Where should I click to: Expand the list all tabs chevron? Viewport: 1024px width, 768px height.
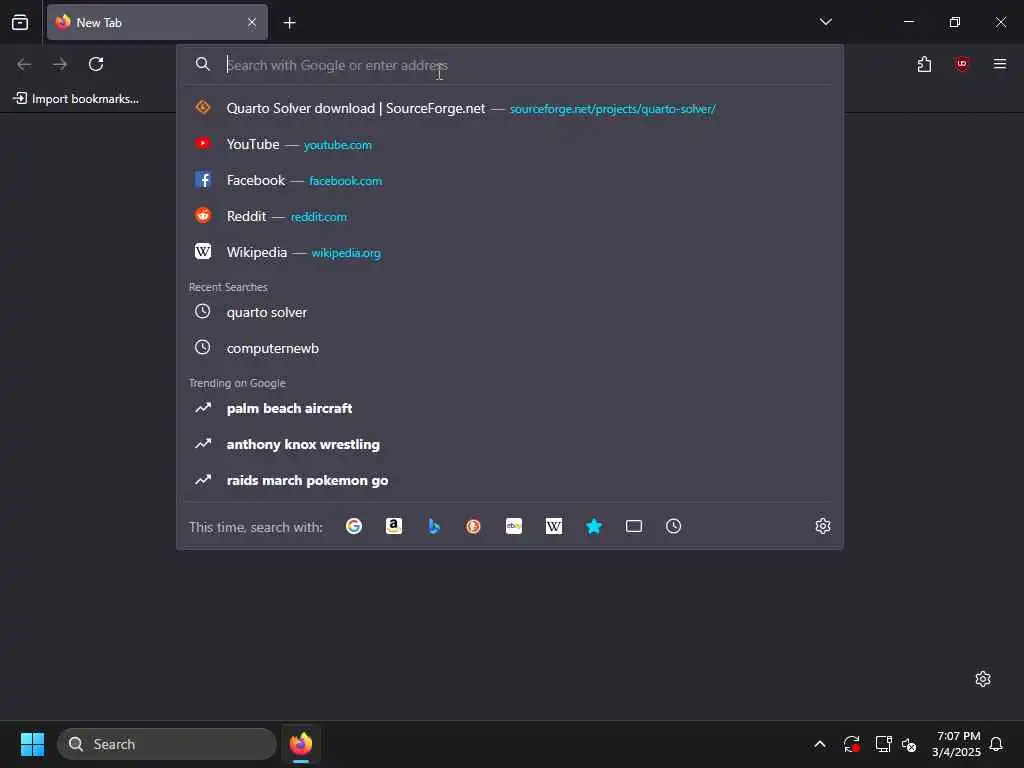click(825, 22)
